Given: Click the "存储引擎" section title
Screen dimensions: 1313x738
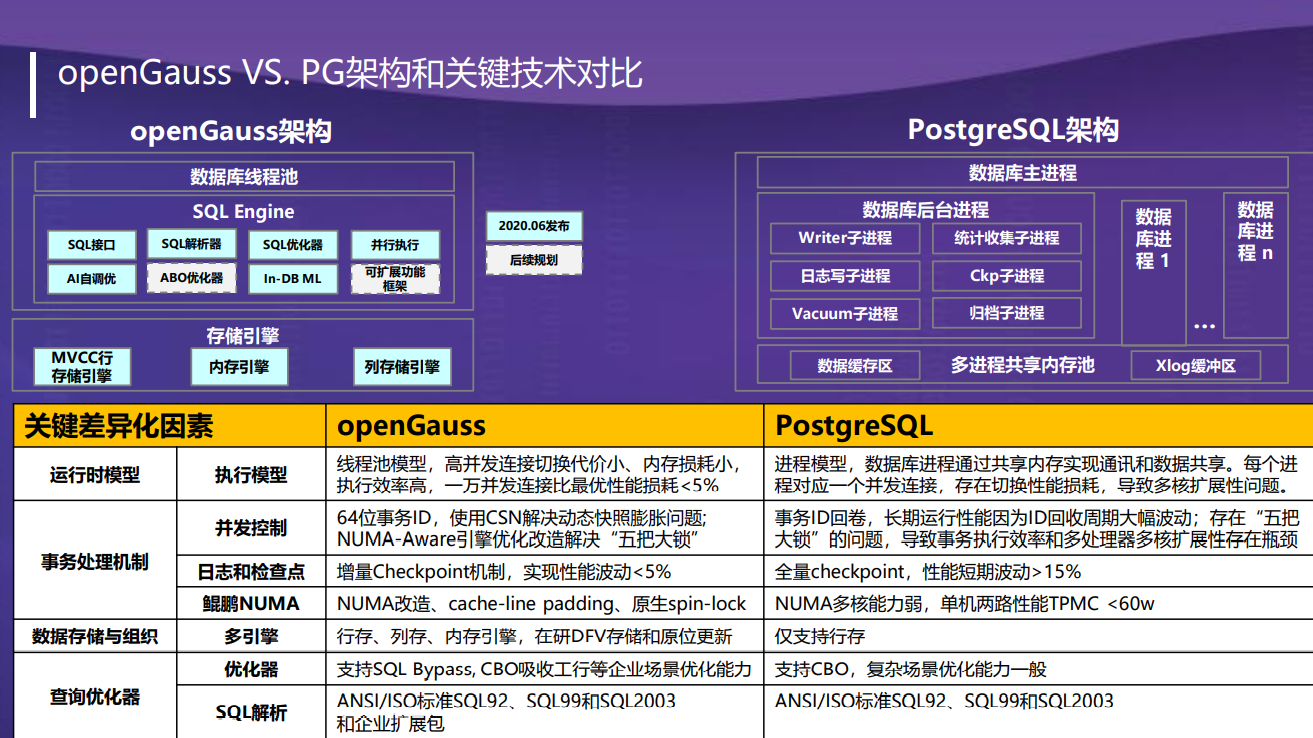Looking at the screenshot, I should 243,336.
